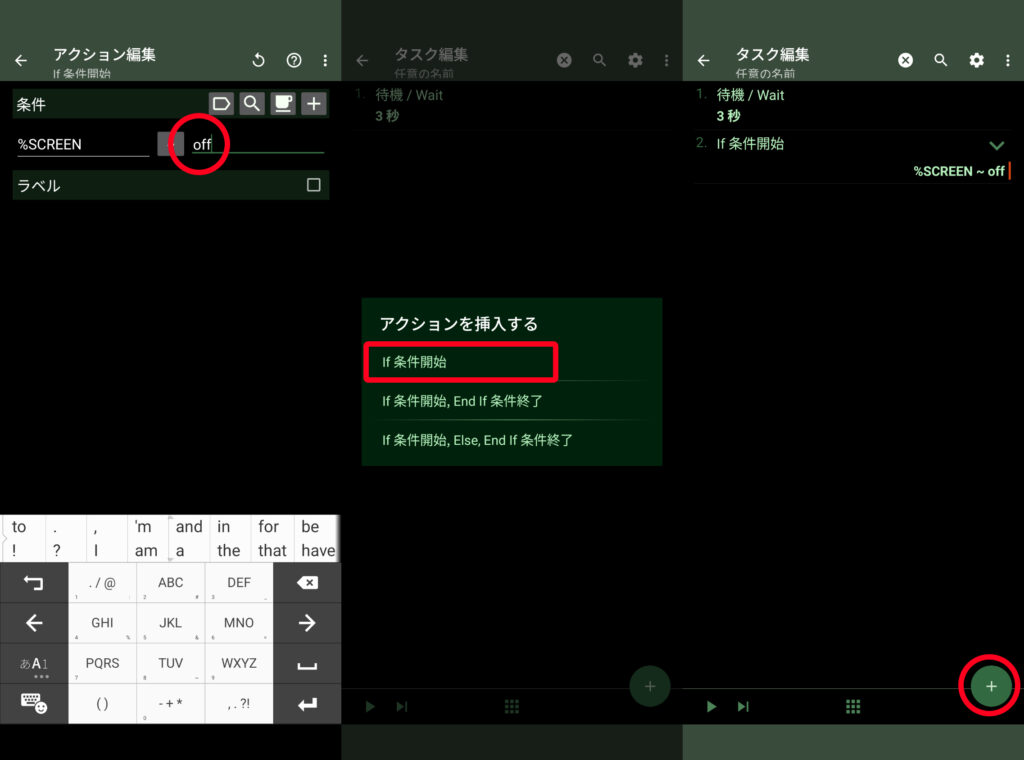
Task: Click the coffee cup icon in 条件 row
Action: (283, 104)
